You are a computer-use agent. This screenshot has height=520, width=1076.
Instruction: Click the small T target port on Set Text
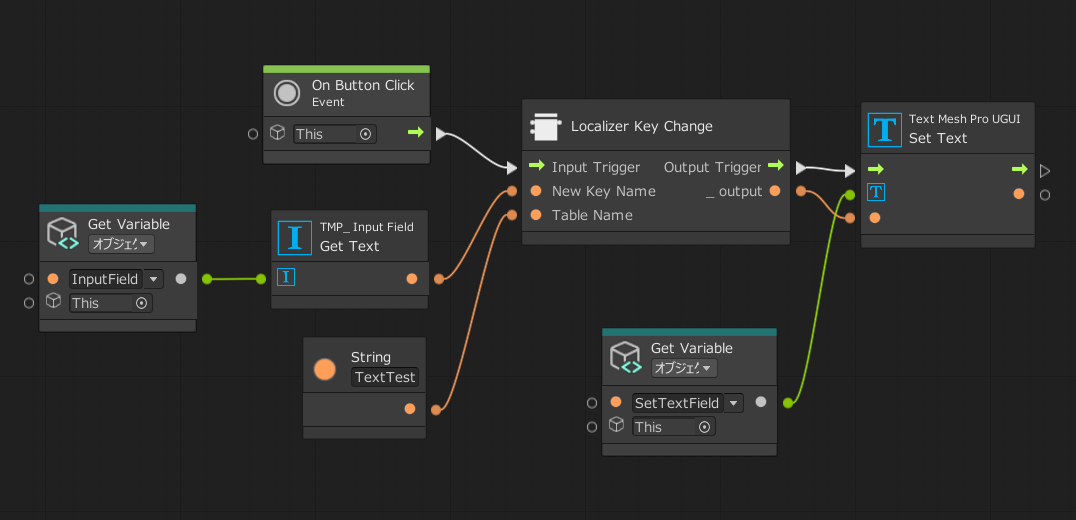(876, 192)
